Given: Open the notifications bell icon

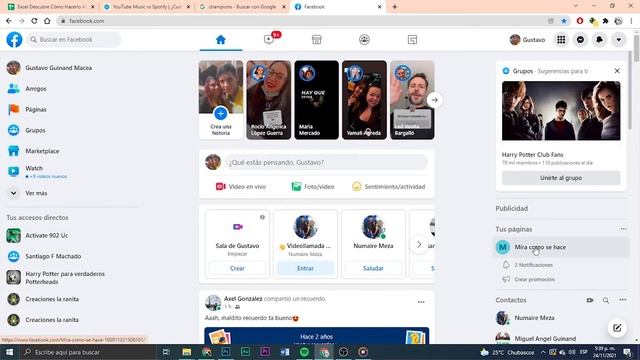Looking at the screenshot, I should pos(600,40).
